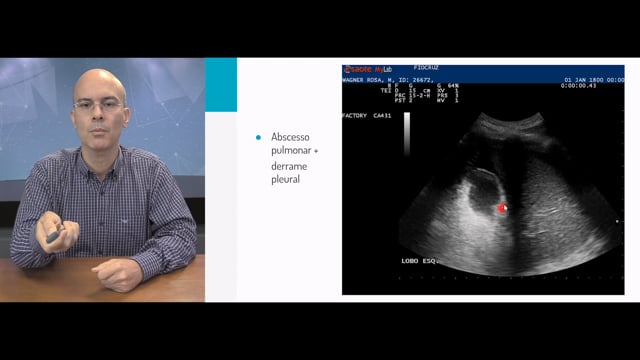Click the presenter's fist on the table

(x=117, y=274)
